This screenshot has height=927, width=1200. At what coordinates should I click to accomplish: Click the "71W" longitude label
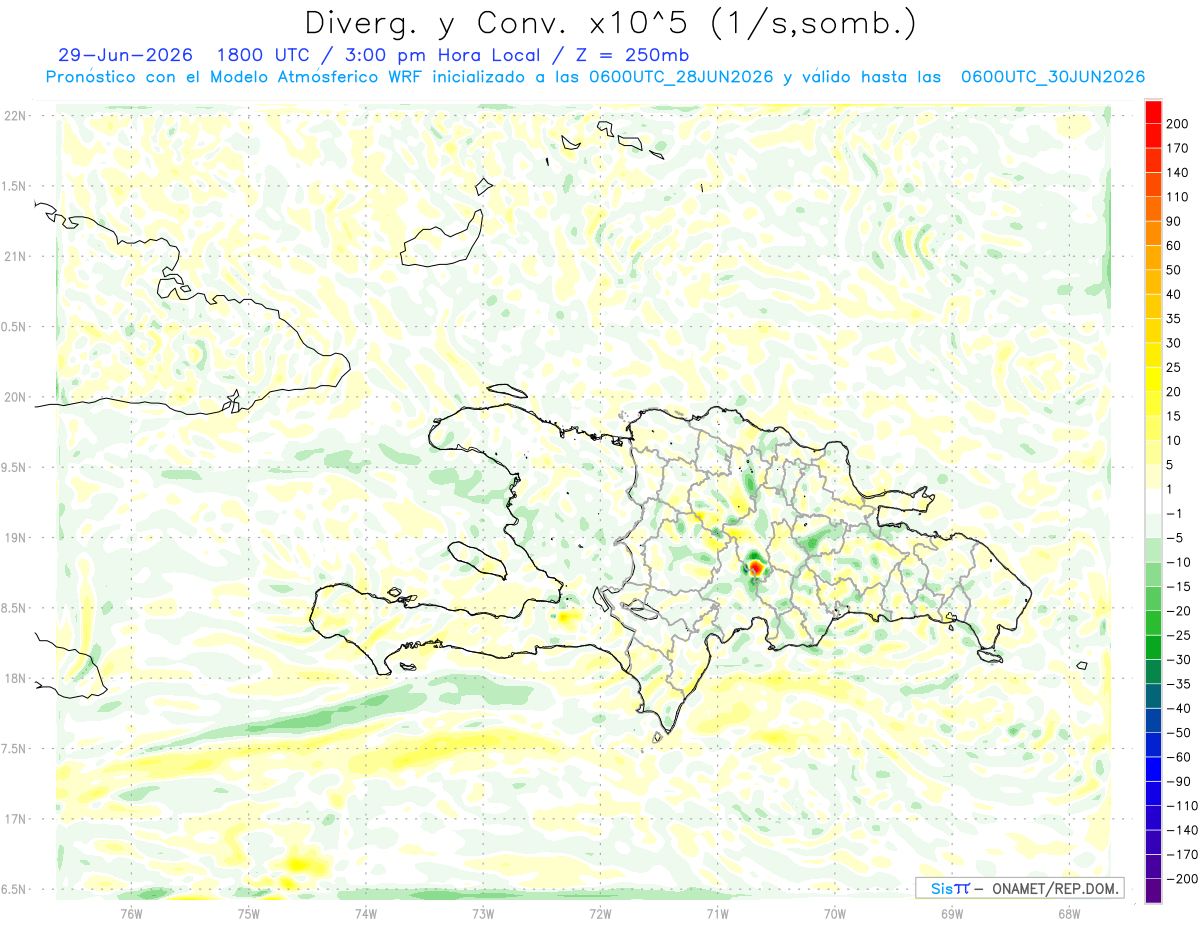[x=717, y=914]
